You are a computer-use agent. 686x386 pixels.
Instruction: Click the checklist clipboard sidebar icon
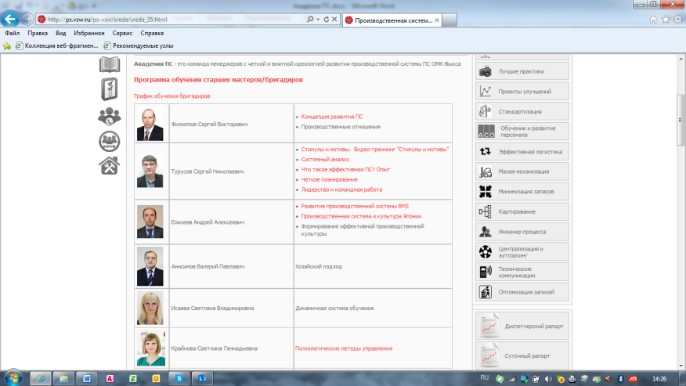coord(109,89)
